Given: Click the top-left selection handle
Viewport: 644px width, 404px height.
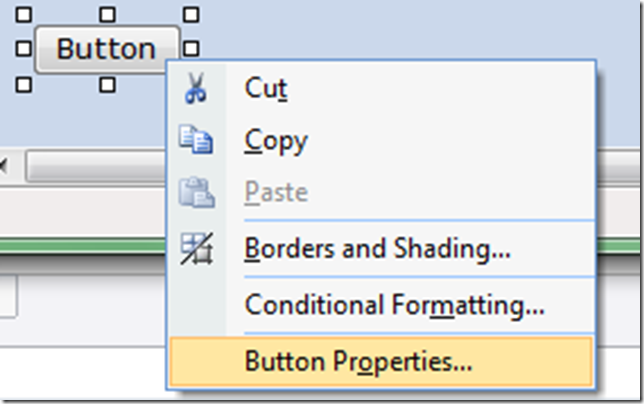Looking at the screenshot, I should [24, 15].
